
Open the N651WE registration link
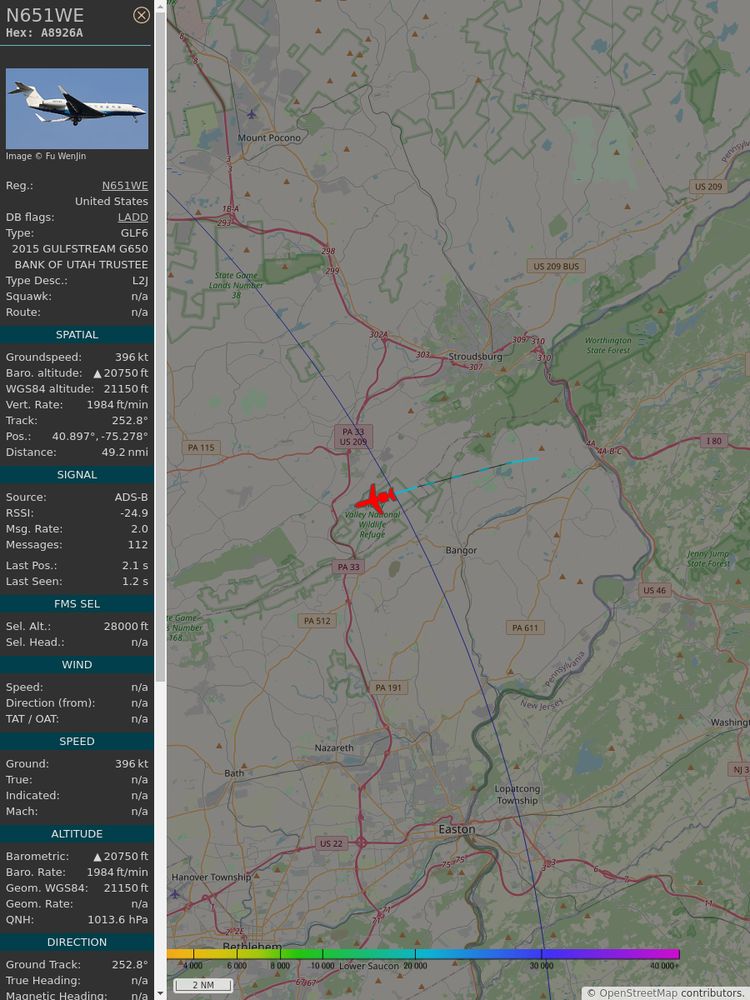(125, 186)
